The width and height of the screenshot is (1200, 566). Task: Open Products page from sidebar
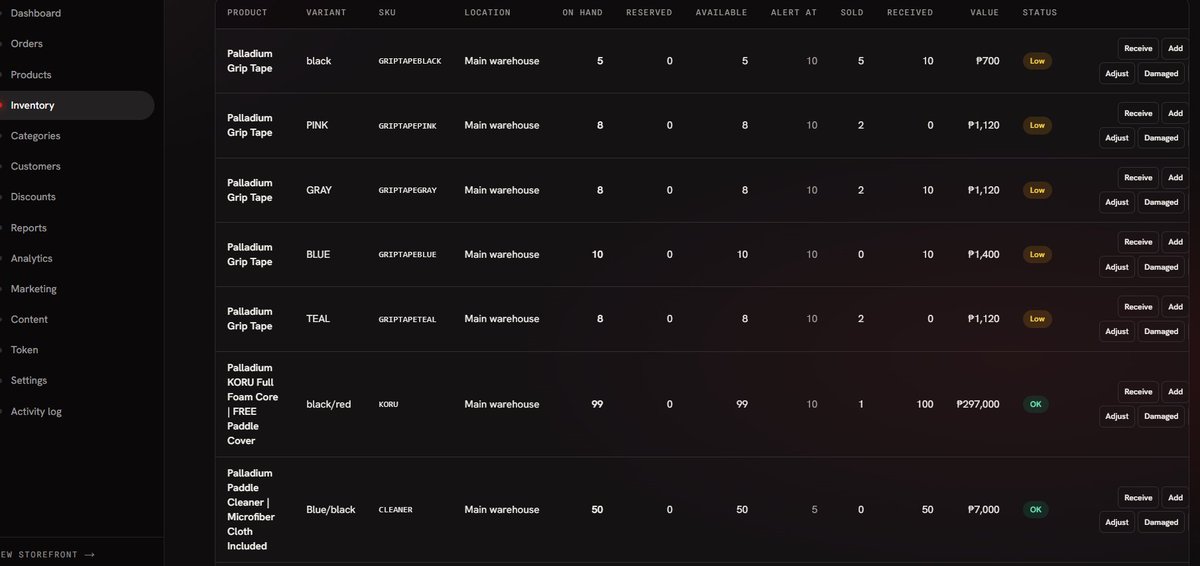tap(31, 75)
